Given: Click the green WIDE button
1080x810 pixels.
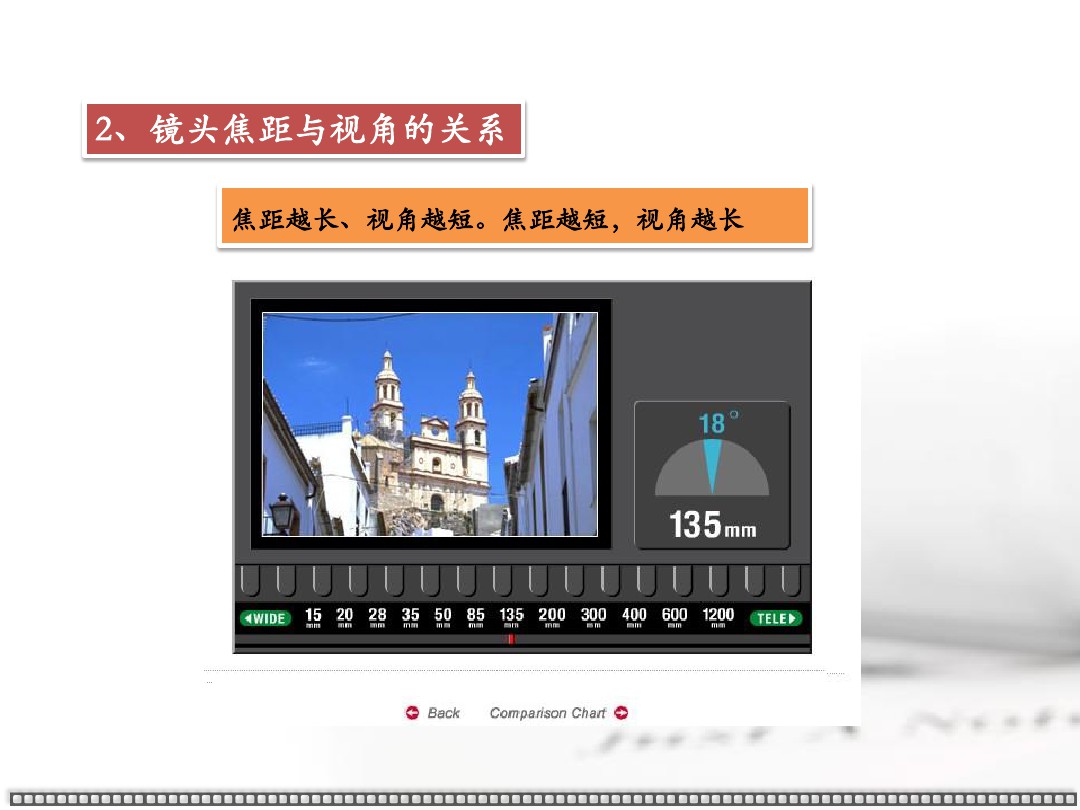Looking at the screenshot, I should click(265, 618).
